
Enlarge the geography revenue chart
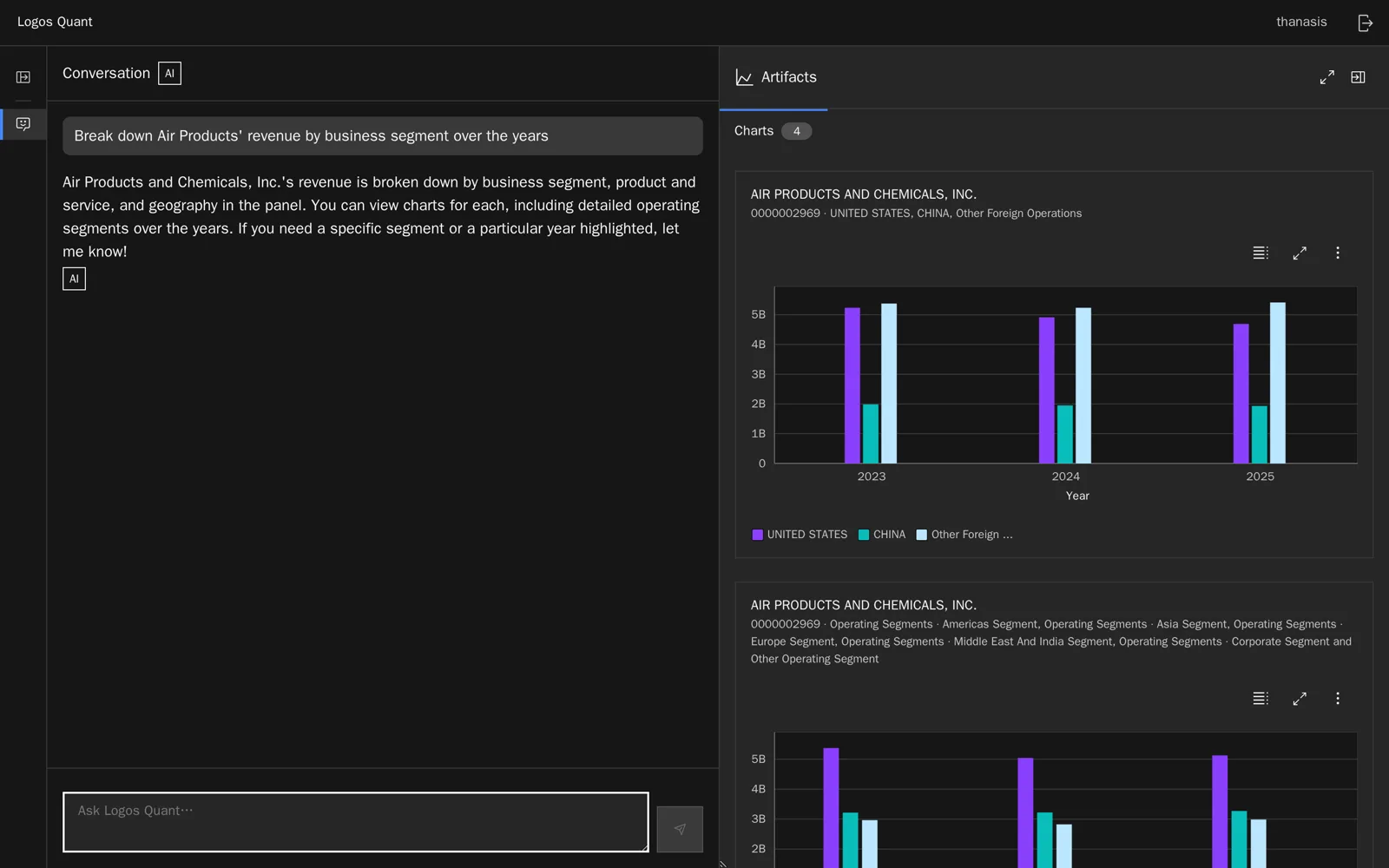1300,253
